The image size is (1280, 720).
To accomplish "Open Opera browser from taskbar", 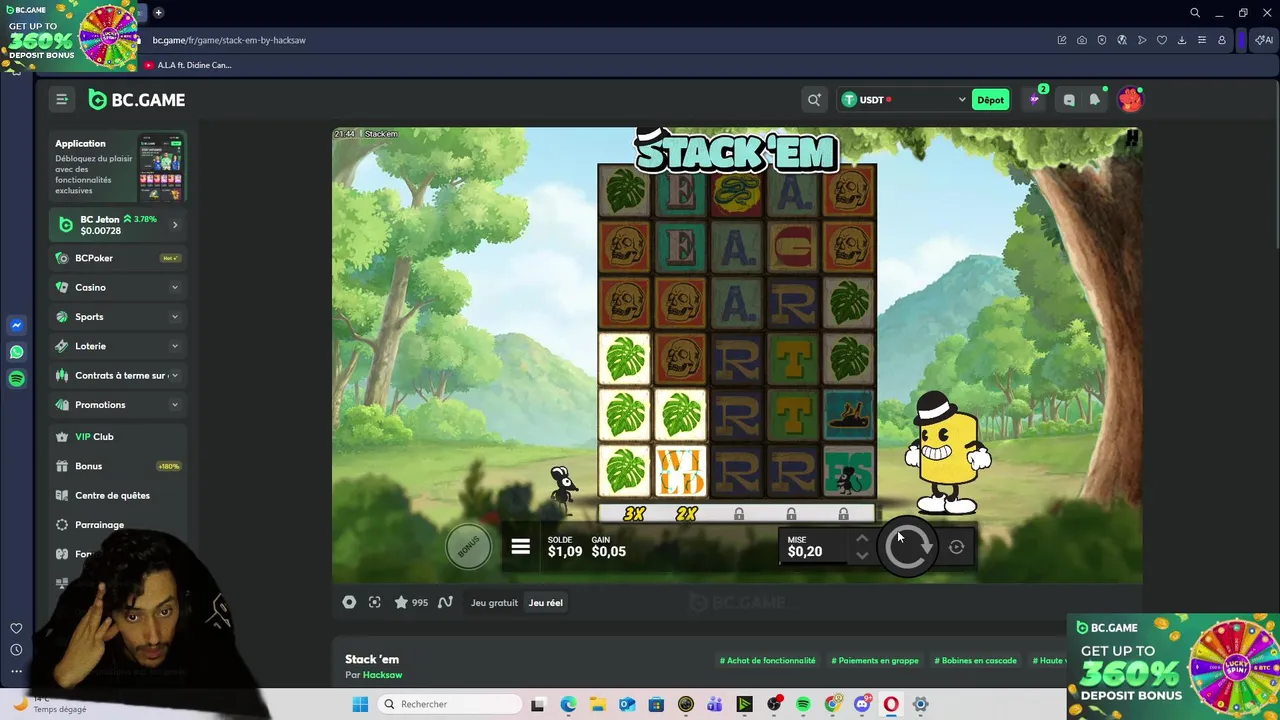I will click(891, 704).
